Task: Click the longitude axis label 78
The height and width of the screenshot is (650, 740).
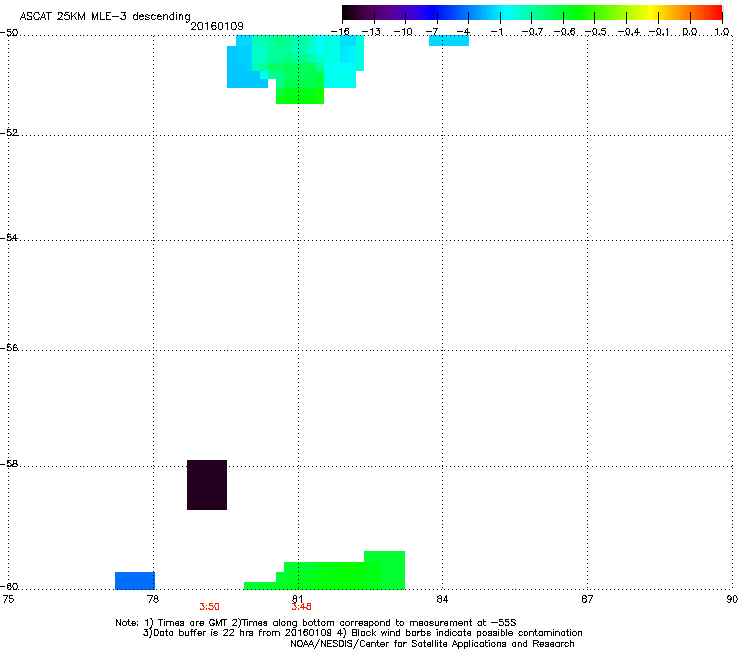Action: 153,599
